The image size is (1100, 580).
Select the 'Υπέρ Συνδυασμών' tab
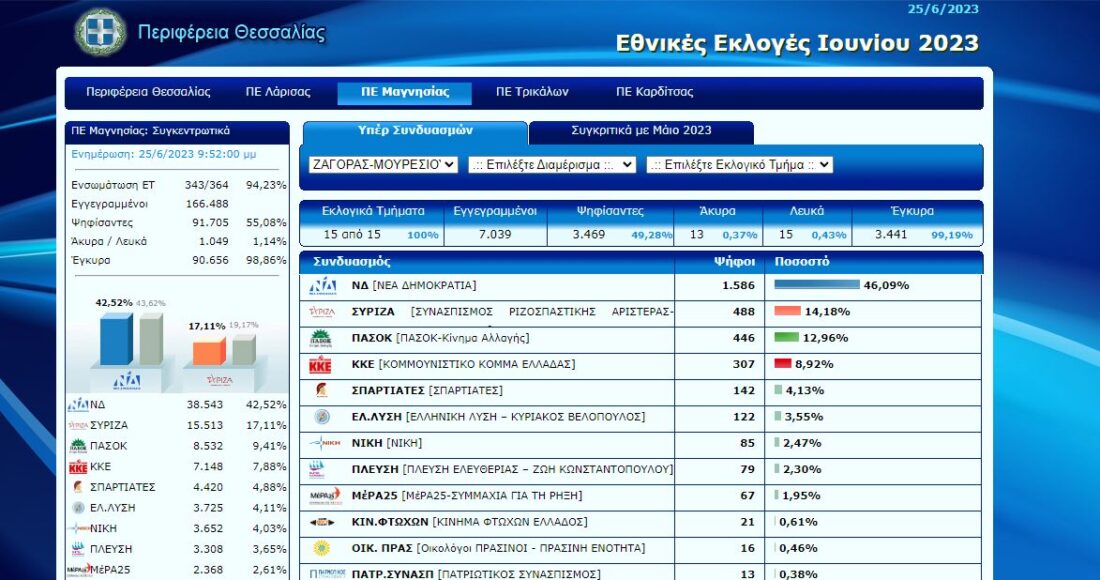click(415, 131)
